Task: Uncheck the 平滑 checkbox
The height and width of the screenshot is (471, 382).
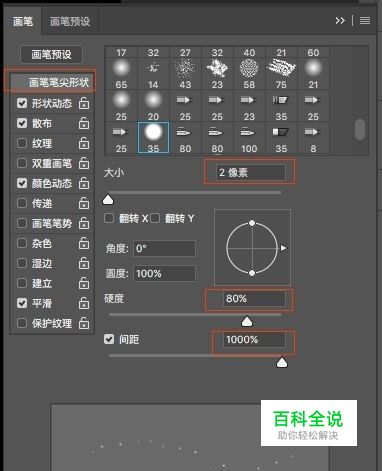Action: click(x=22, y=303)
